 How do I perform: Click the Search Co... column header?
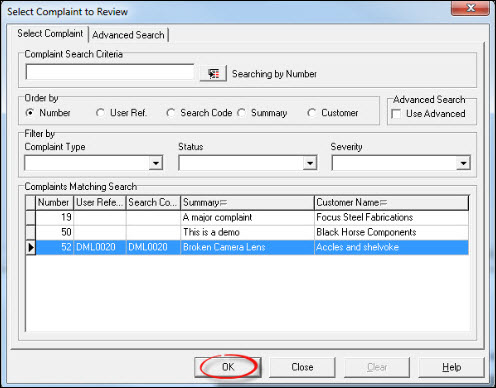click(x=153, y=202)
